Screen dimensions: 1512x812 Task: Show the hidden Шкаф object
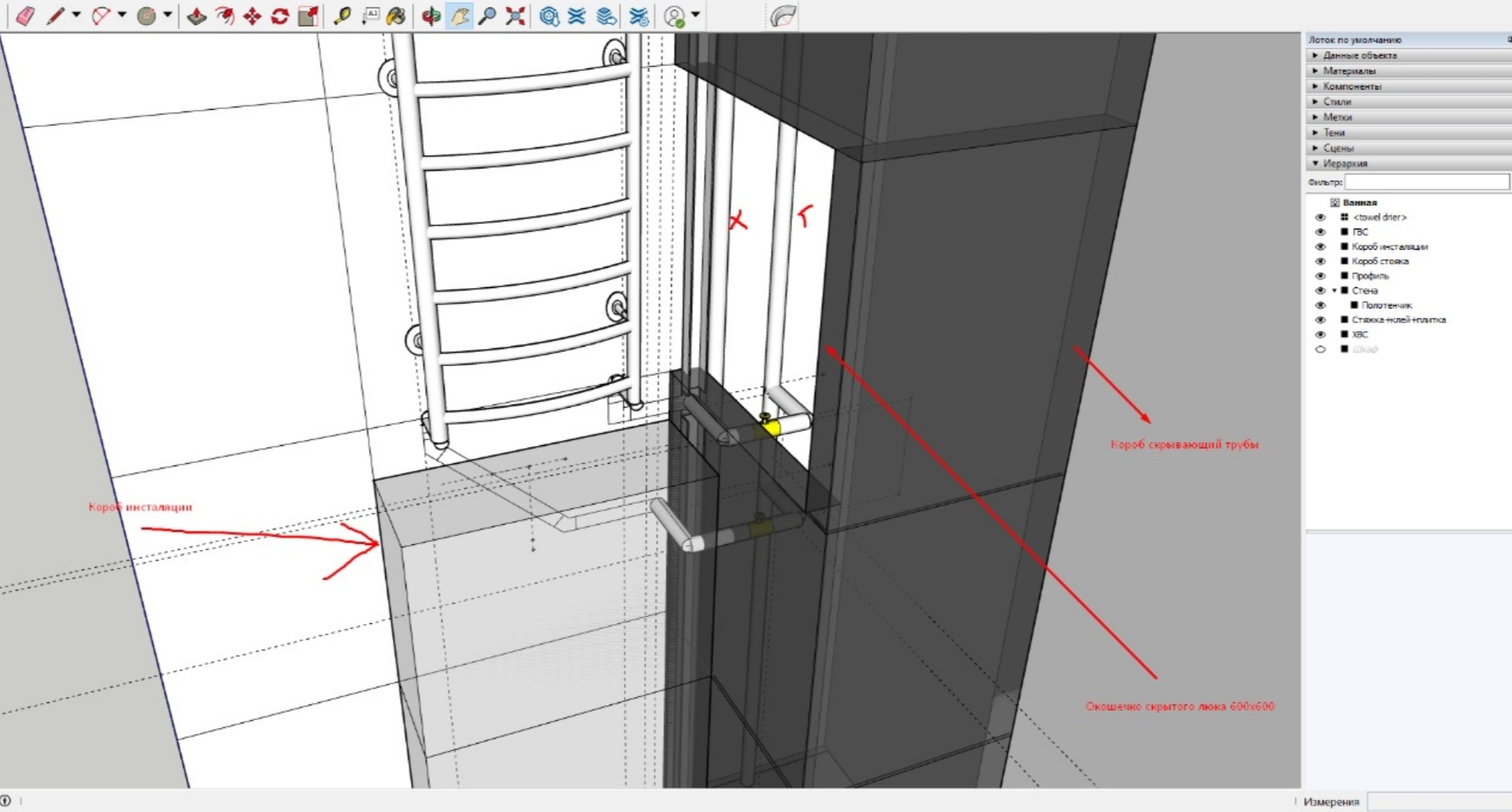pyautogui.click(x=1320, y=350)
